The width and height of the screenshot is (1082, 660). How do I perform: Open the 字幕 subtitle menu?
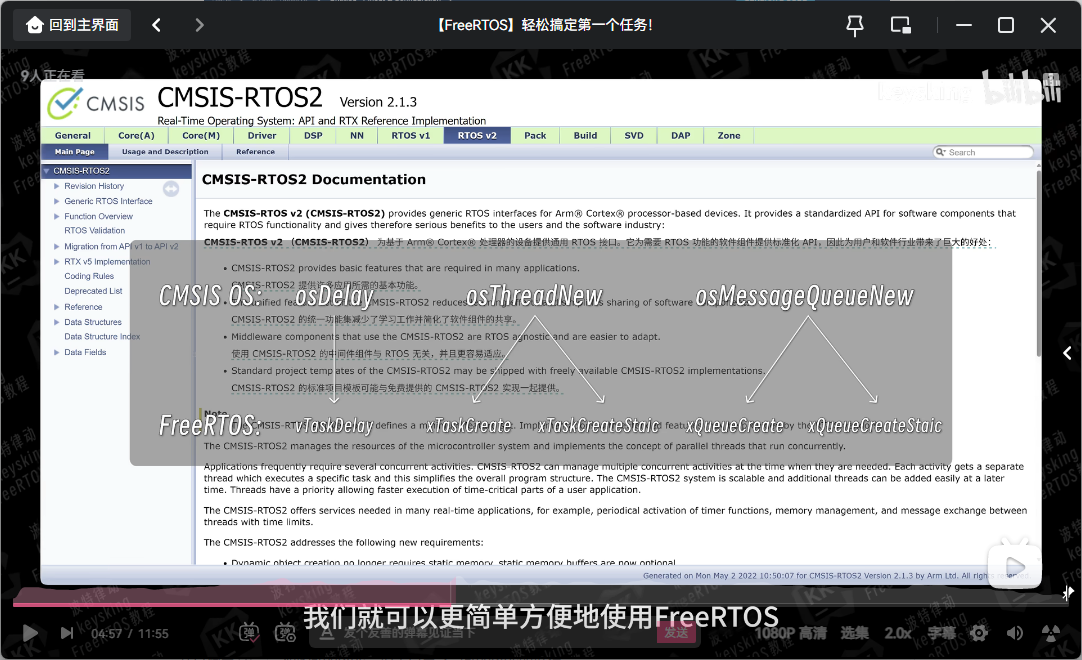coord(942,633)
